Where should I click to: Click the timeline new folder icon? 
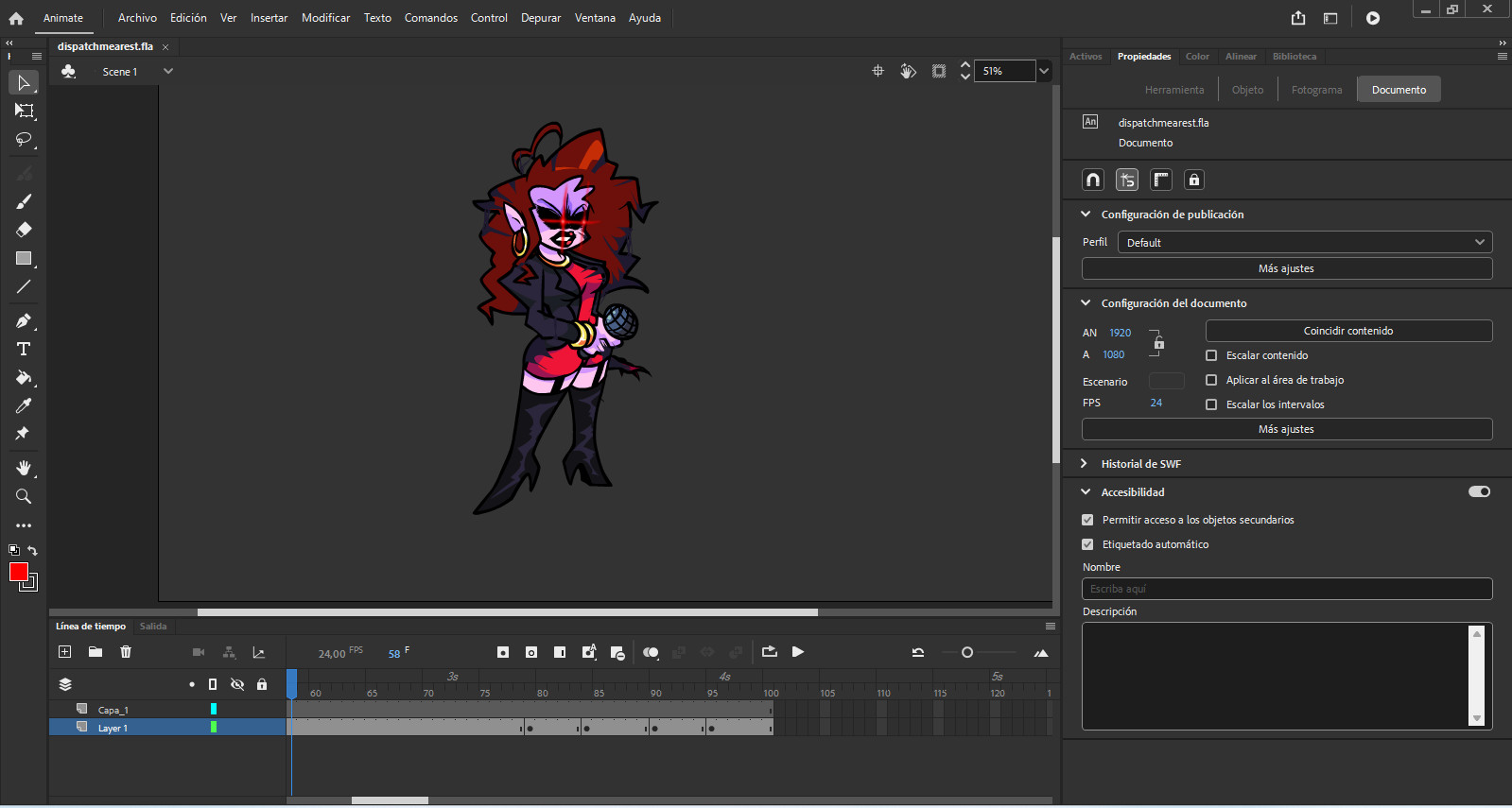point(96,652)
